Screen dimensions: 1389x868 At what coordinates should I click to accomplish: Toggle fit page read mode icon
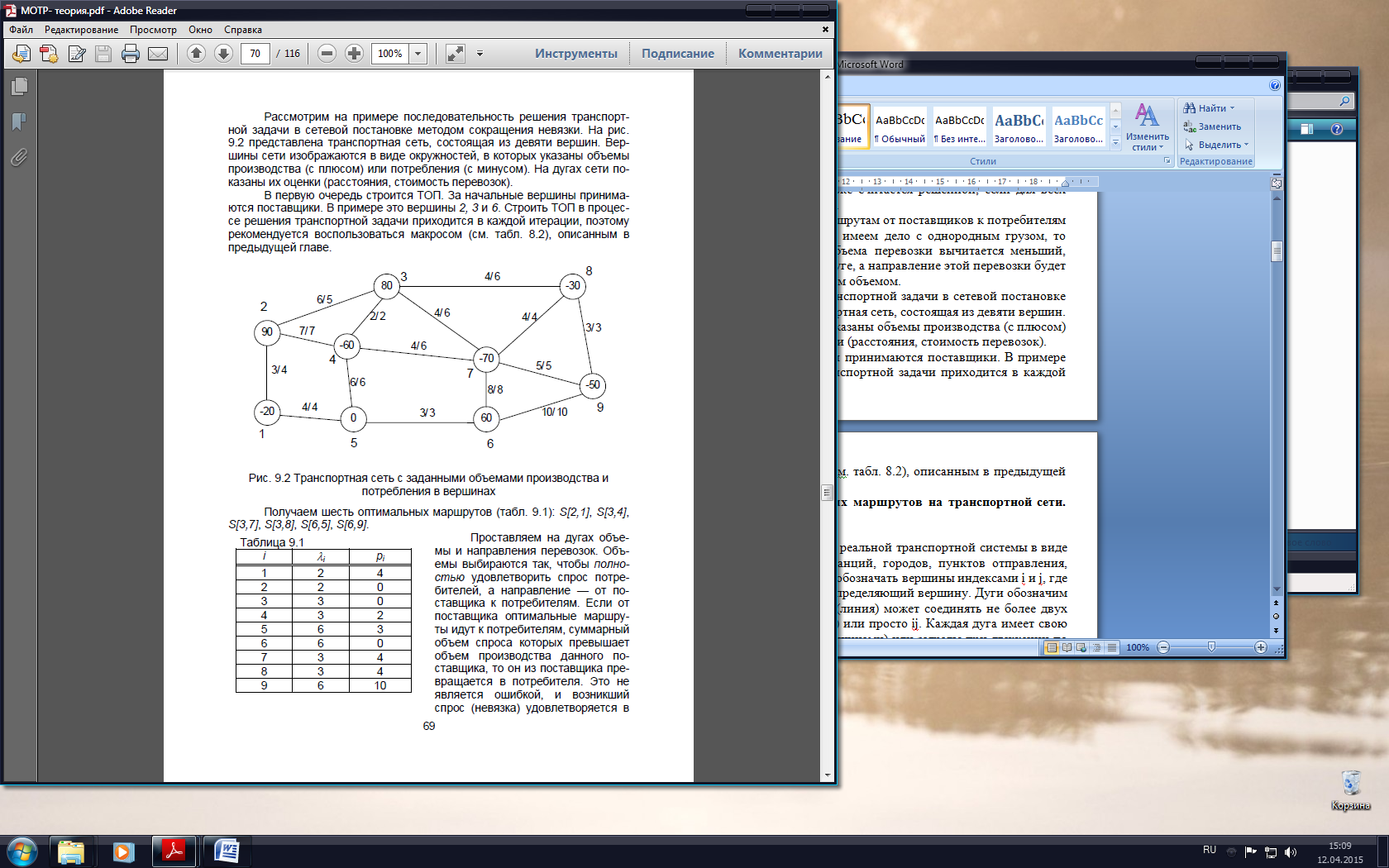click(456, 54)
